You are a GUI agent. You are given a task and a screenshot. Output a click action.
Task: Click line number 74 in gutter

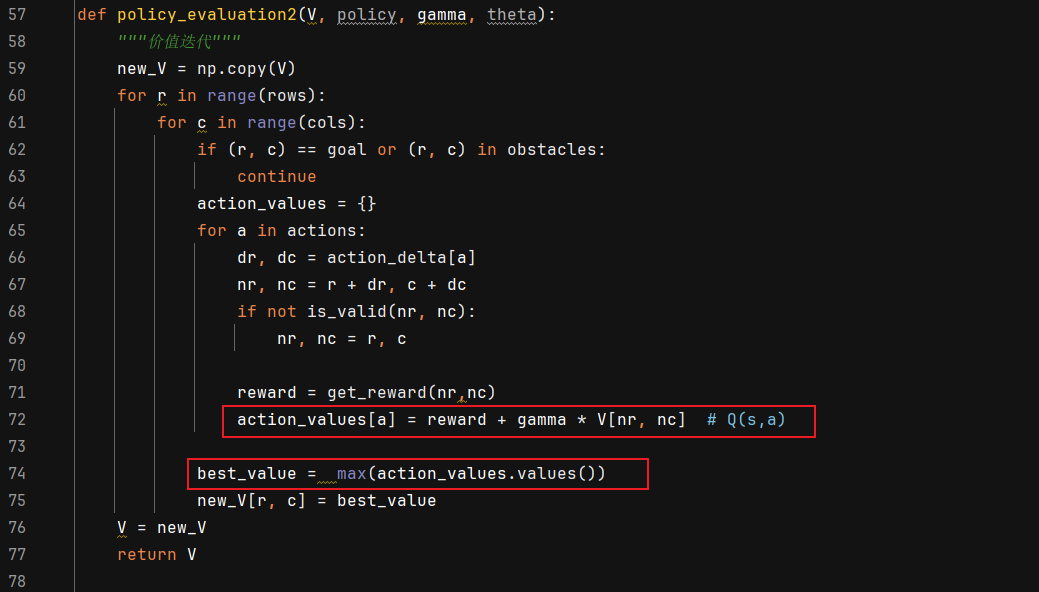pyautogui.click(x=17, y=473)
